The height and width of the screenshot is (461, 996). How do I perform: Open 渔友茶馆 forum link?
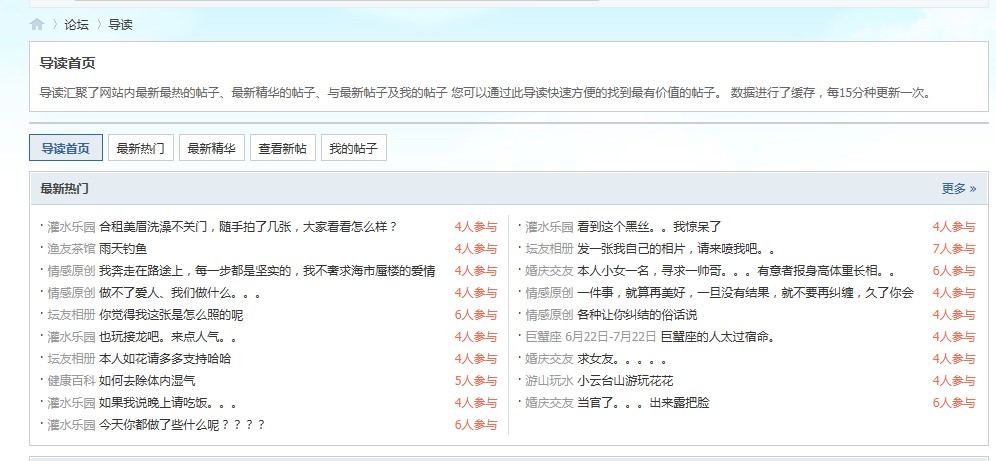pyautogui.click(x=71, y=249)
